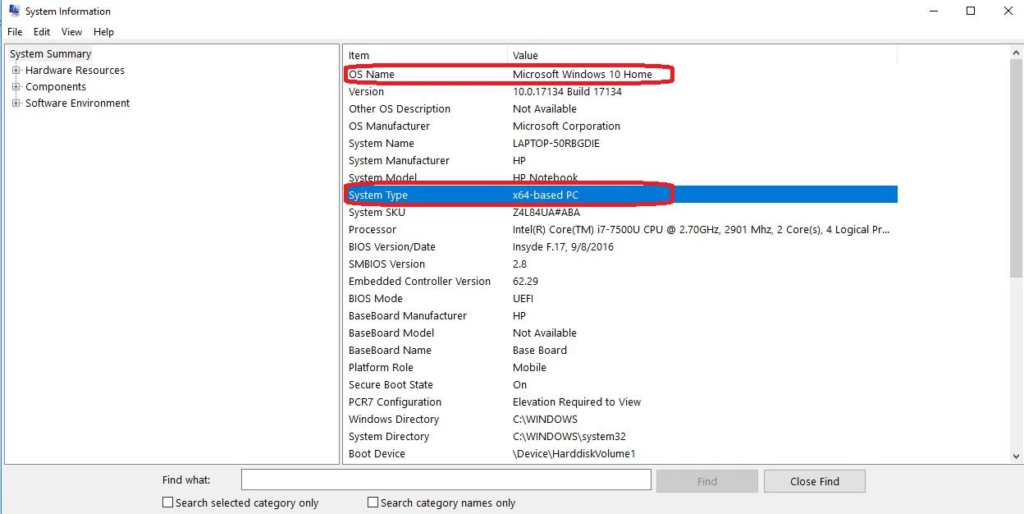The height and width of the screenshot is (514, 1024).
Task: Expand the Components tree node
Action: pos(16,87)
